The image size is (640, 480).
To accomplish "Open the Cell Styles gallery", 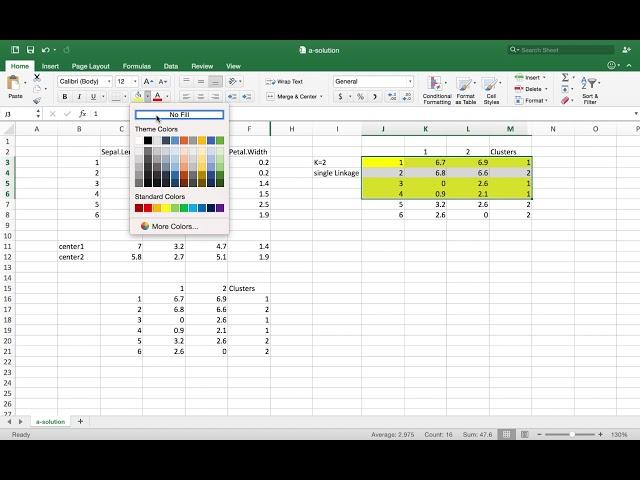I will [x=491, y=88].
